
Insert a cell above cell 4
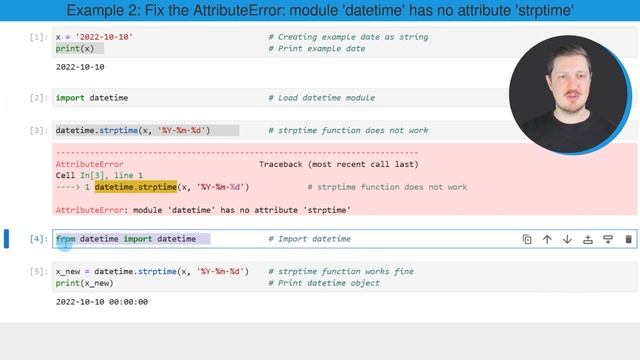588,239
